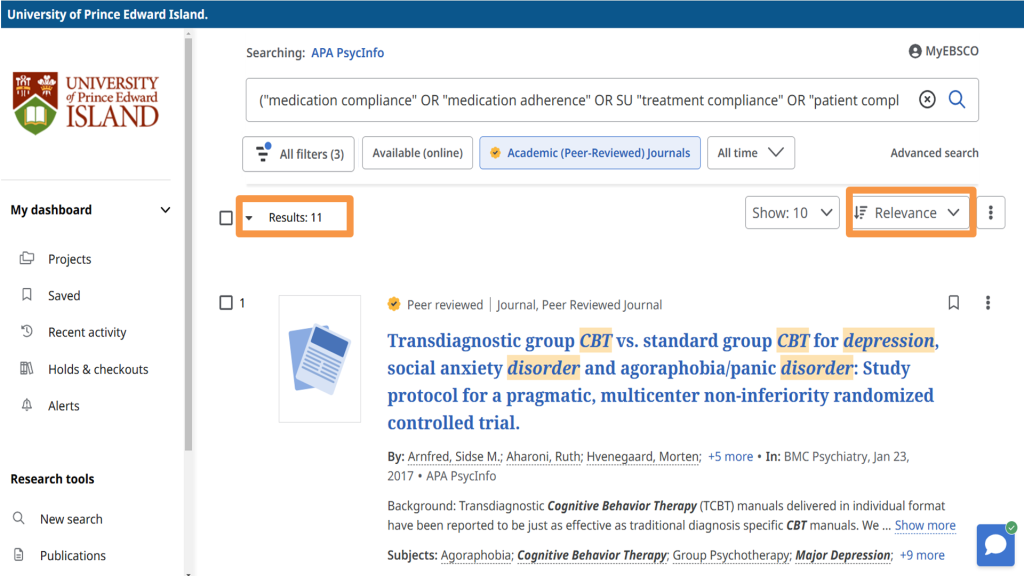Open the All filters (3) button
1024x576 pixels.
pyautogui.click(x=299, y=154)
